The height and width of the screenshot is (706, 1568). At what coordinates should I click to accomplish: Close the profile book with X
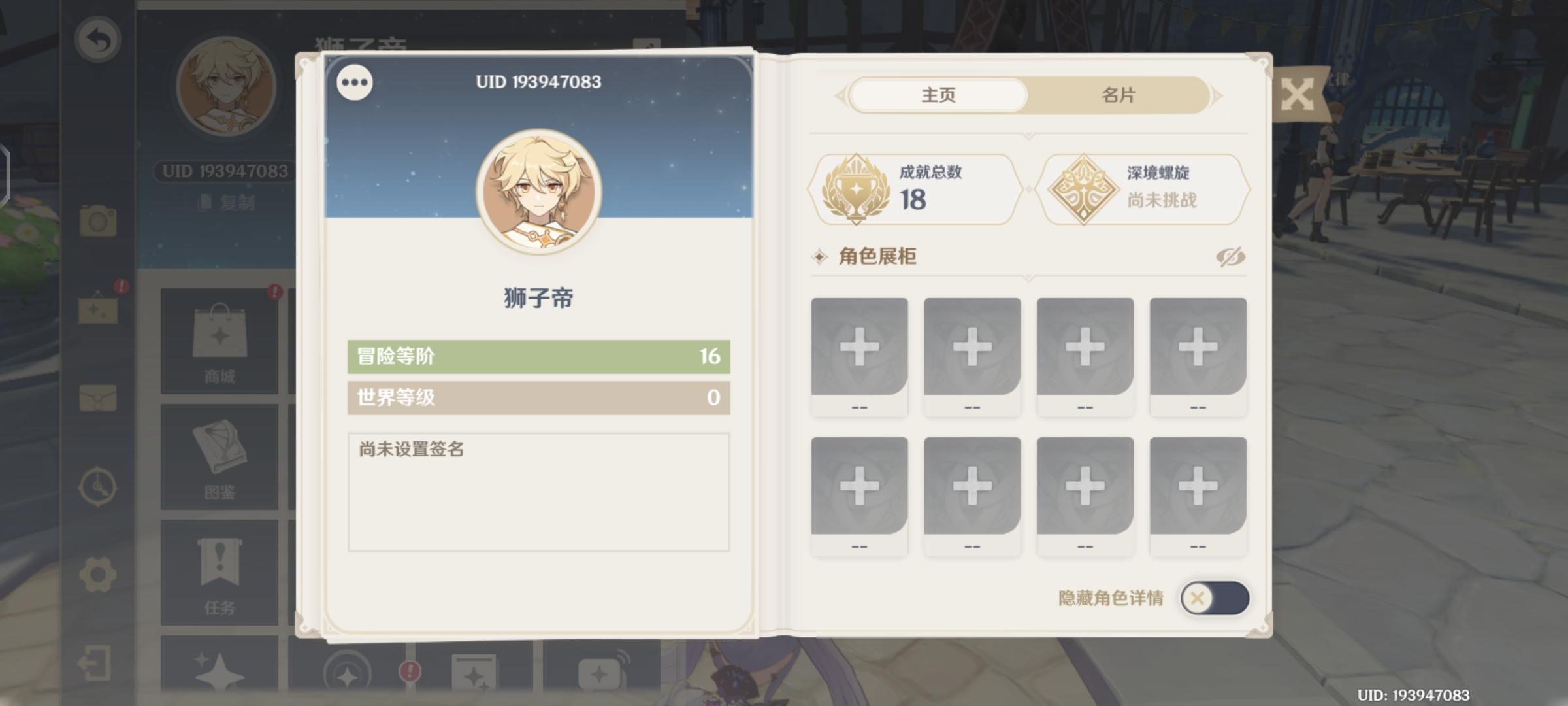point(1298,96)
